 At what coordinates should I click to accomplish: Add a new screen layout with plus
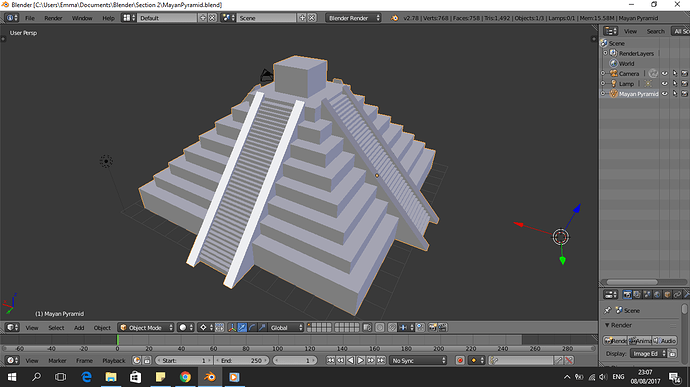coord(202,18)
